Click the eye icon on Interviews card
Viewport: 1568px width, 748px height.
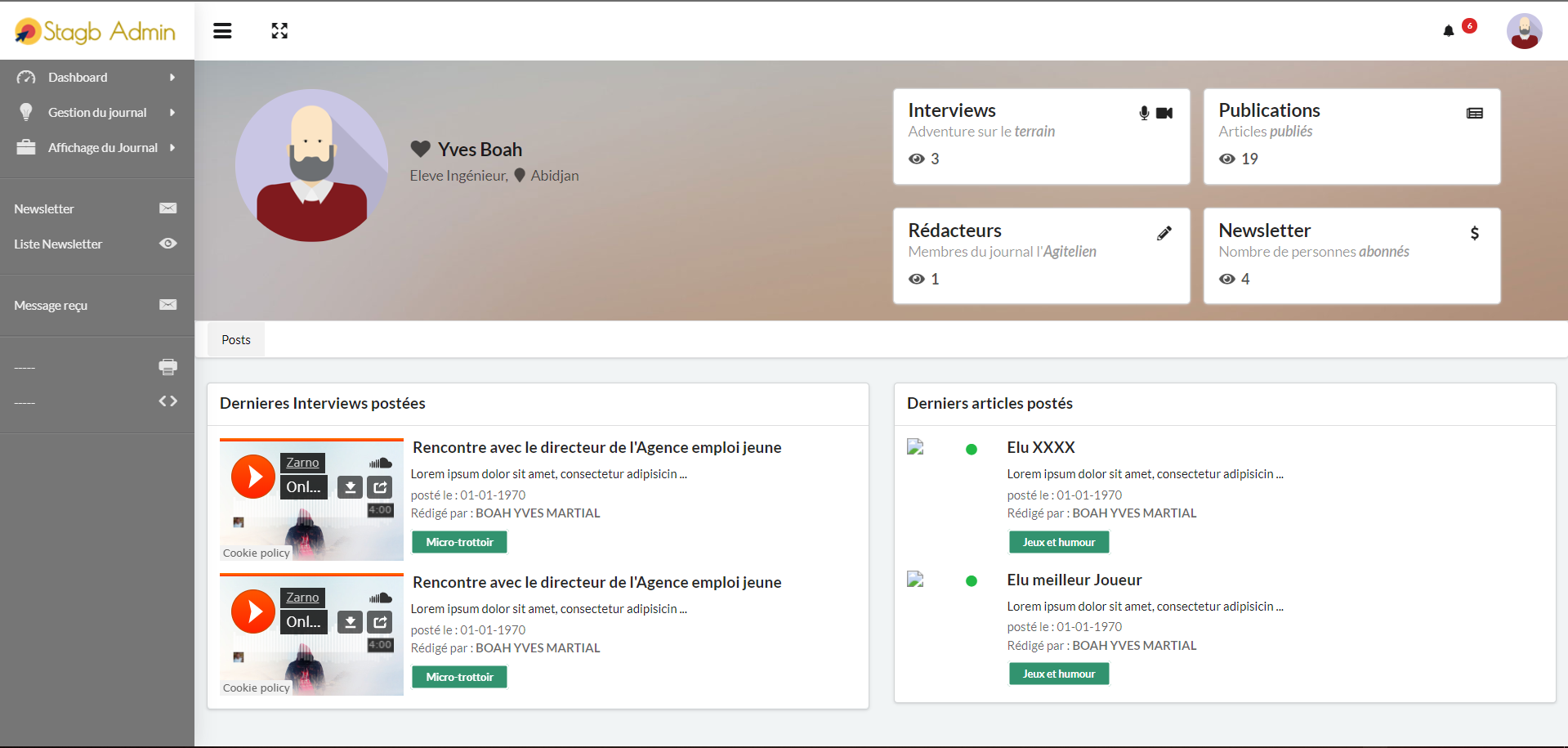917,159
